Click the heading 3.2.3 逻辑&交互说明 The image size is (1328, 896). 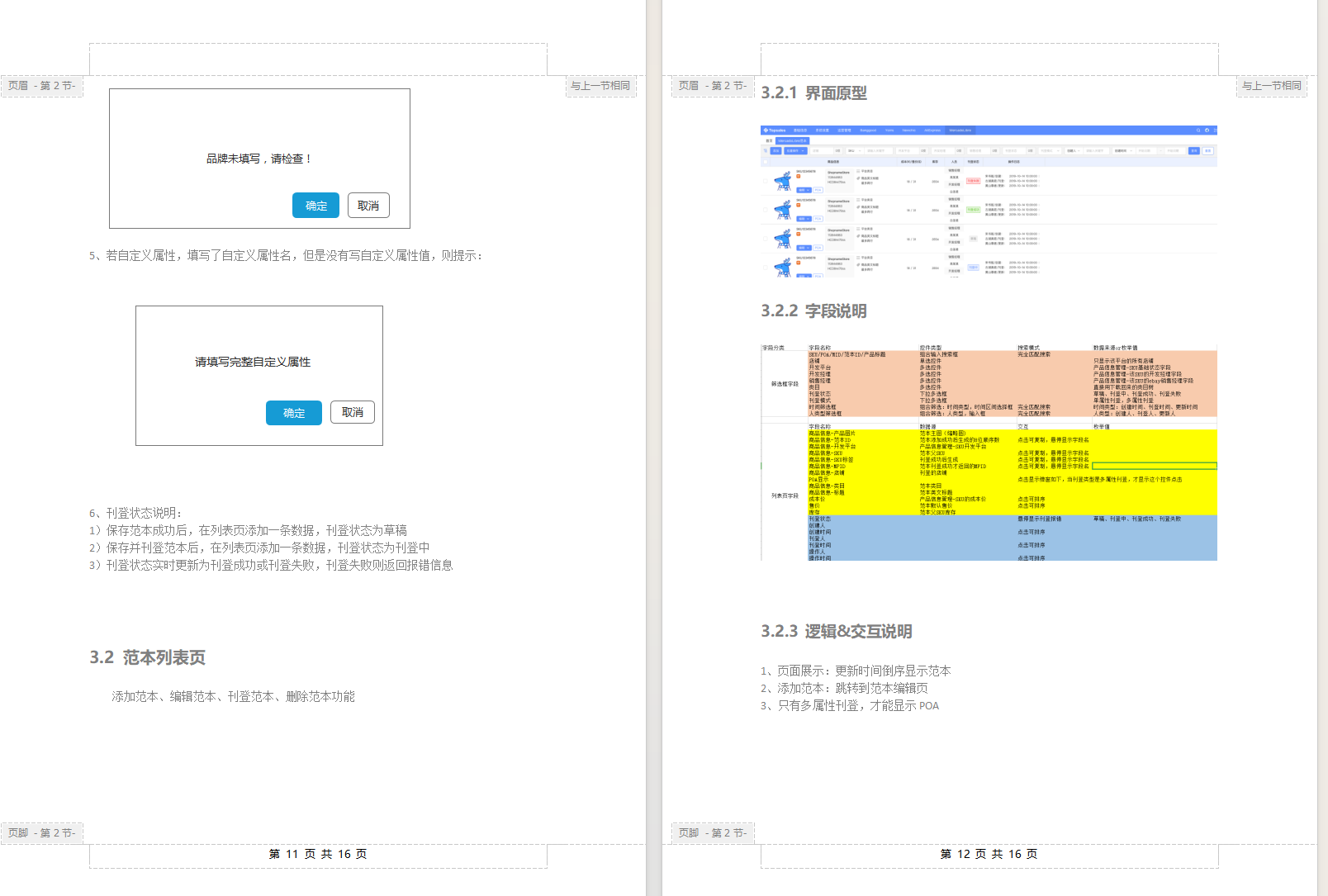837,632
